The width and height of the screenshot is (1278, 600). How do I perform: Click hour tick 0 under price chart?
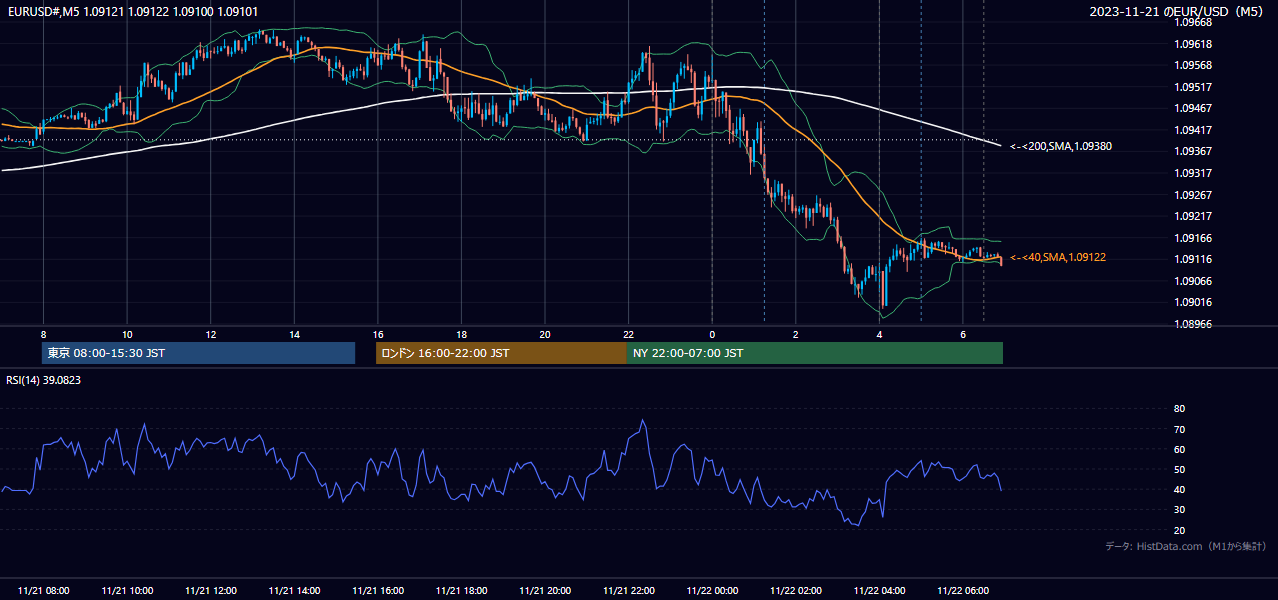click(x=712, y=334)
